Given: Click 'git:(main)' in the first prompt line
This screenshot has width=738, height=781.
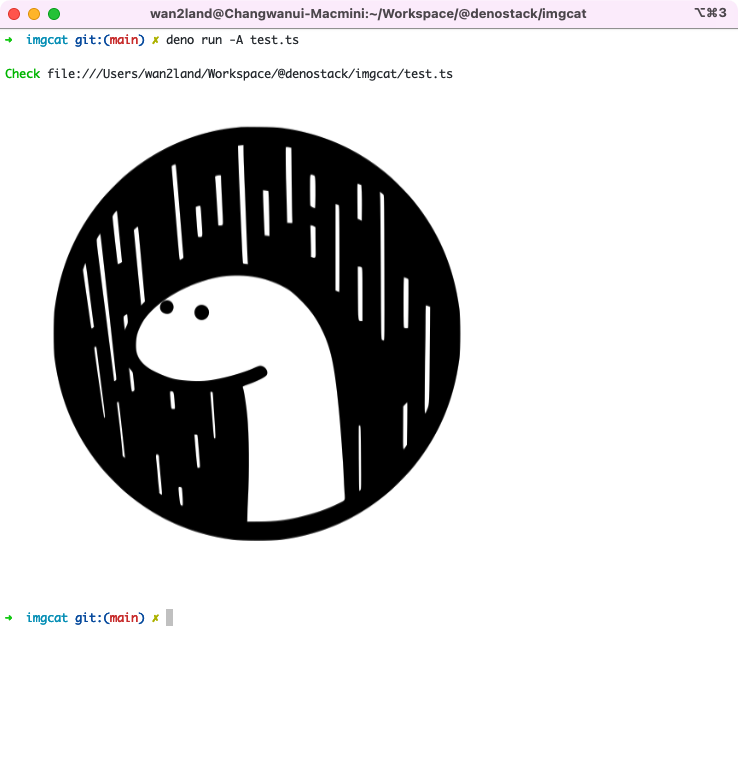Looking at the screenshot, I should click(110, 40).
